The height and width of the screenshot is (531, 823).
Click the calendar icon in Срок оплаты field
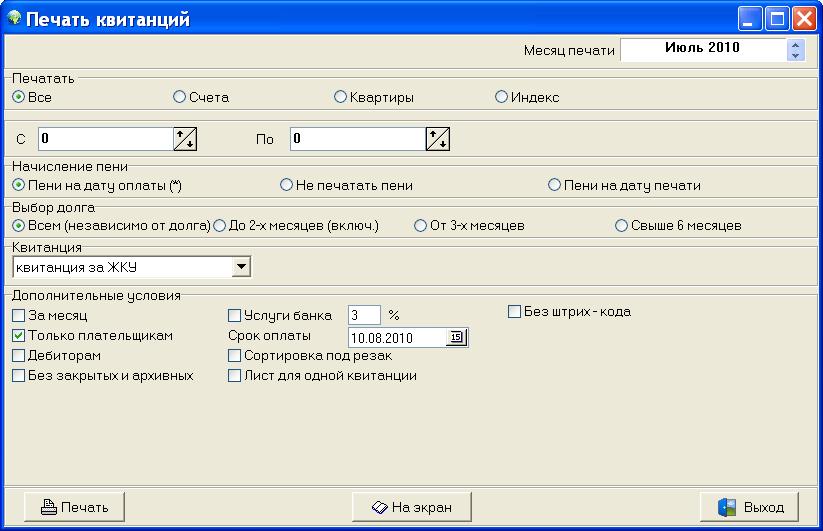coord(457,337)
